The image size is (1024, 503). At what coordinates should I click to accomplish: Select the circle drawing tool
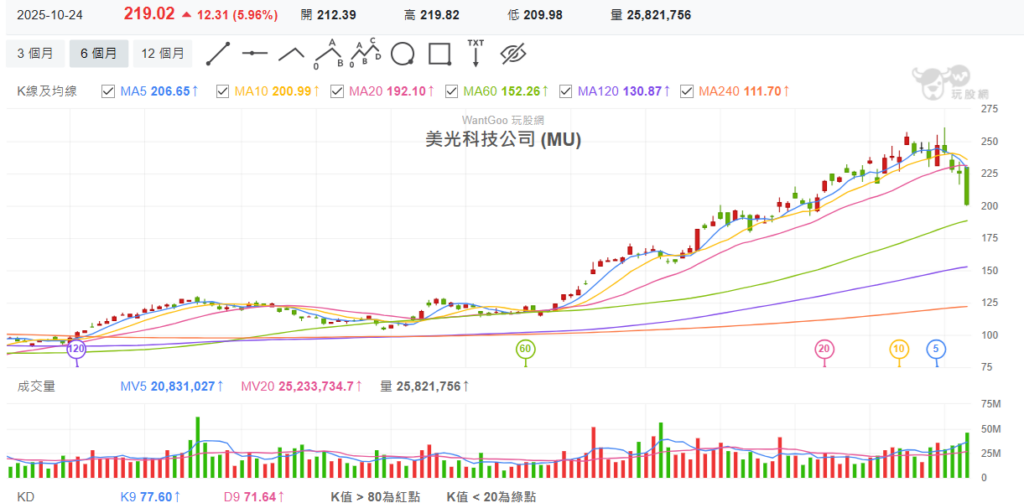click(403, 52)
